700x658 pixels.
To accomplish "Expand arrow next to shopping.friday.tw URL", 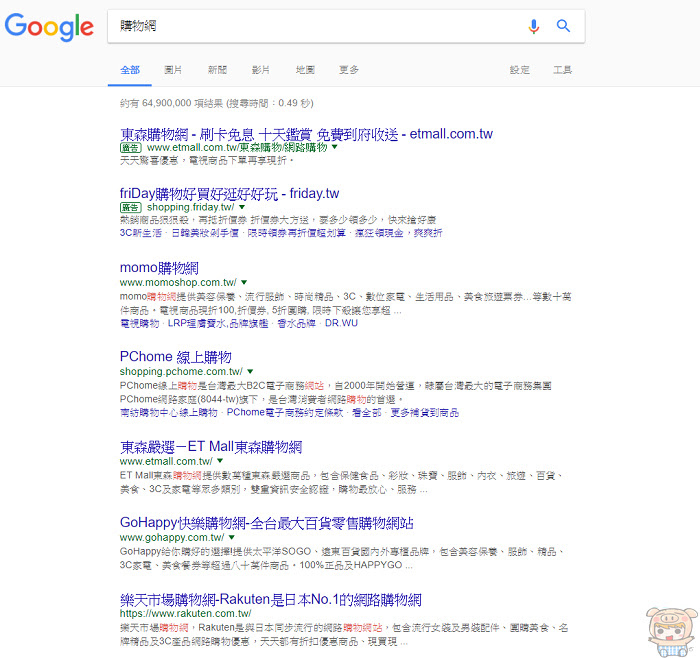I will click(242, 207).
